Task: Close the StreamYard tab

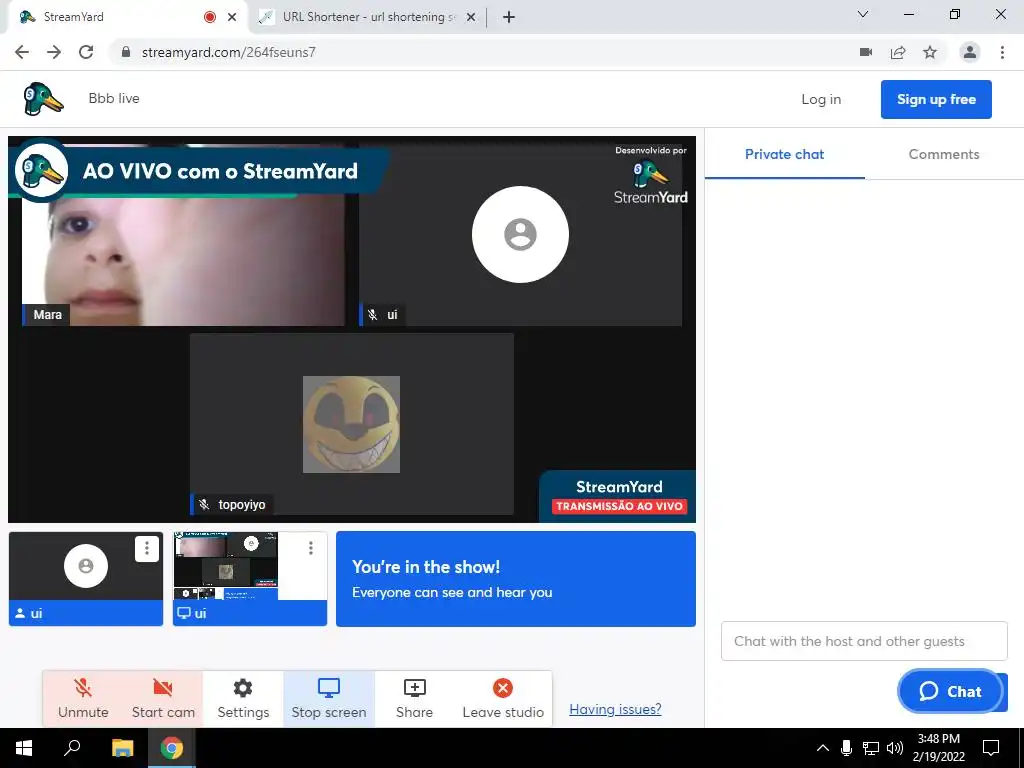Action: tap(232, 17)
